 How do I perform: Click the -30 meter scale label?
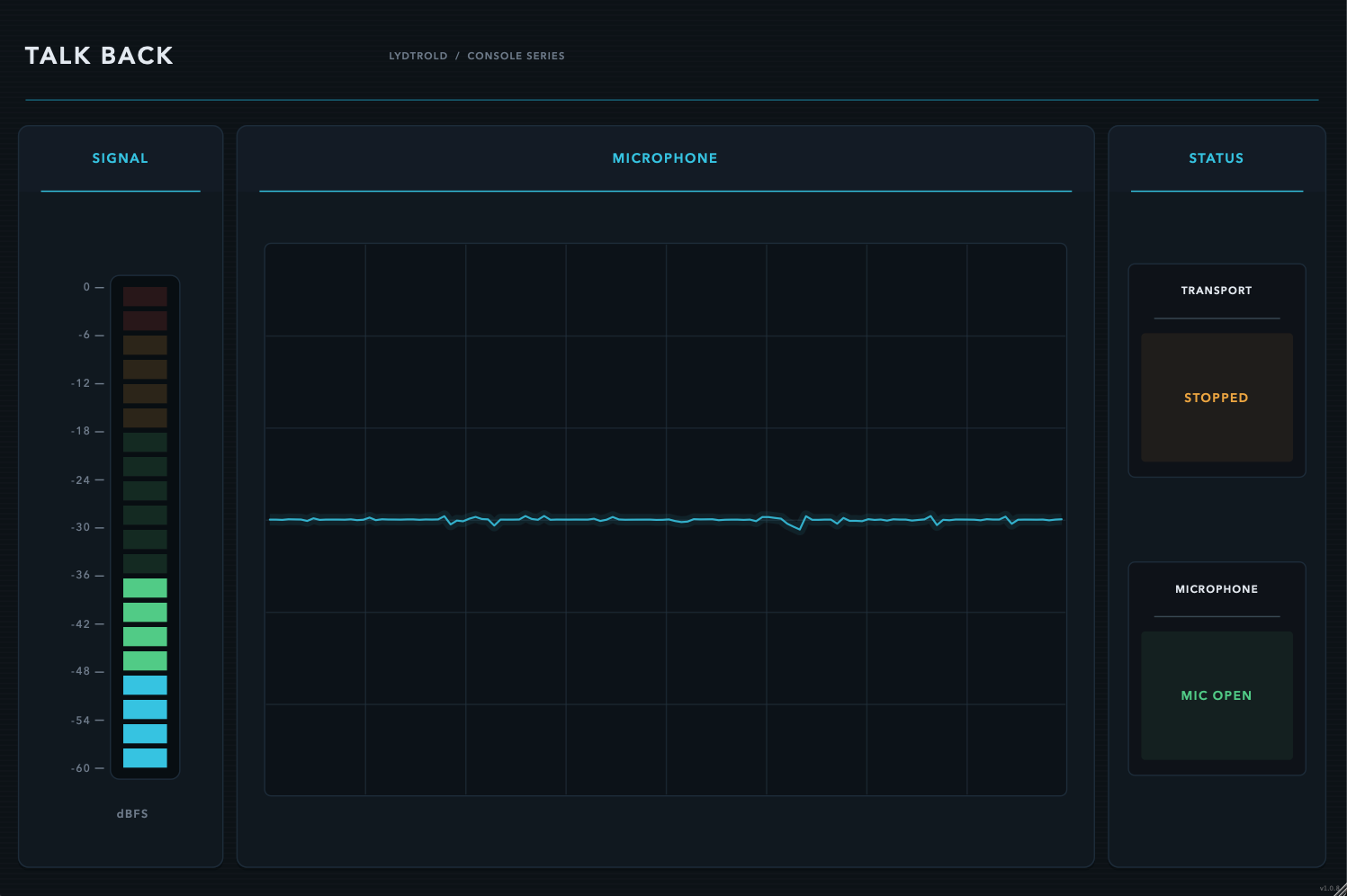(x=81, y=527)
